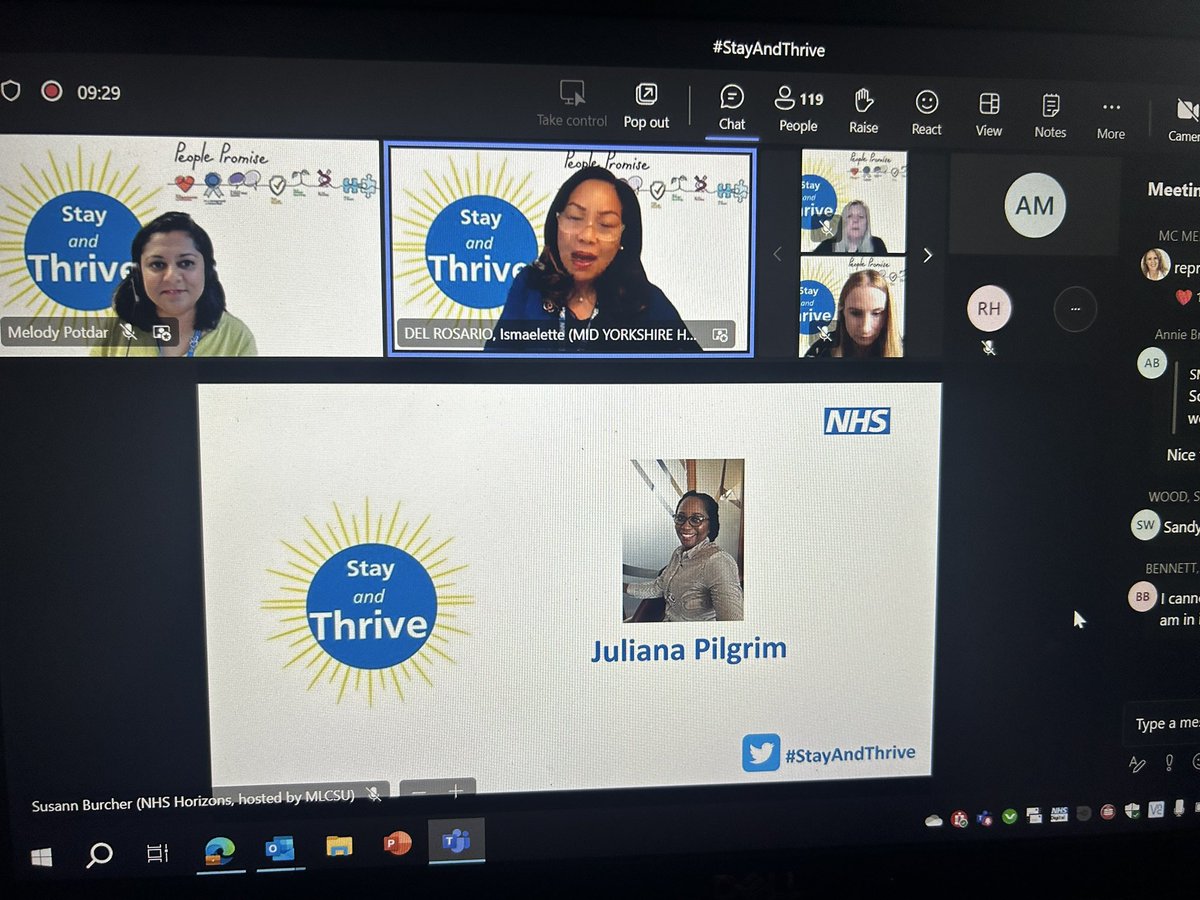Open PowerPoint from the taskbar
This screenshot has width=1200, height=900.
pos(397,844)
